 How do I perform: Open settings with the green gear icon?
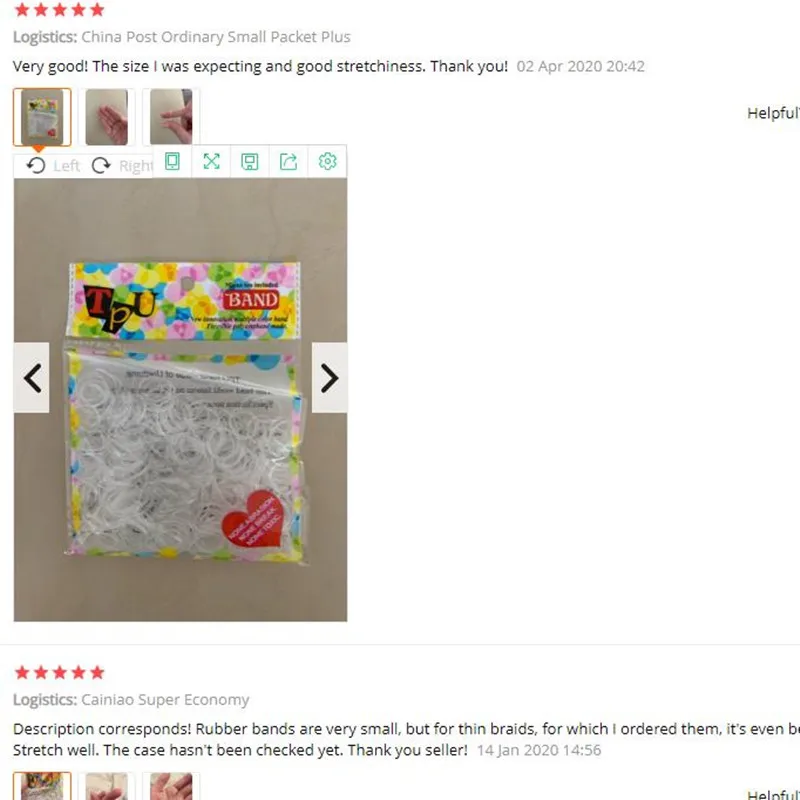pos(327,161)
